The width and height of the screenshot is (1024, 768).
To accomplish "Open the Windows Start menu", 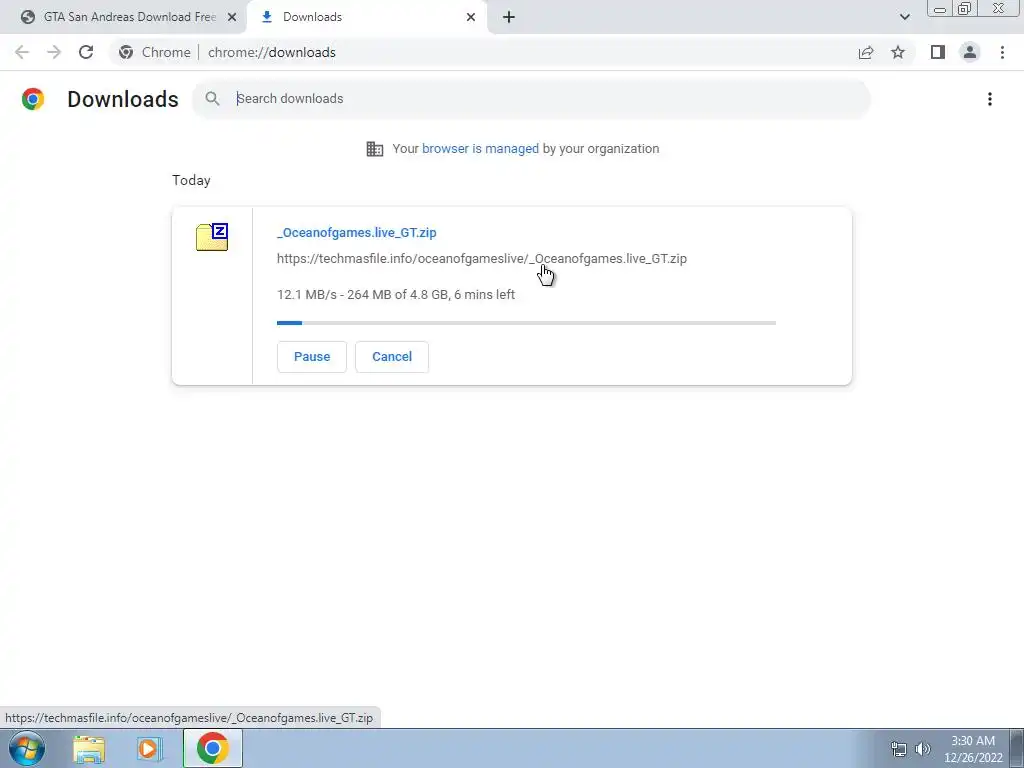I will pos(27,748).
